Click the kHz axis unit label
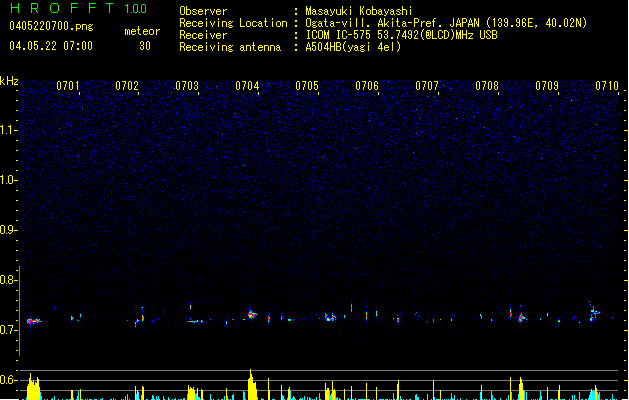Image resolution: width=629 pixels, height=400 pixels. [9, 81]
